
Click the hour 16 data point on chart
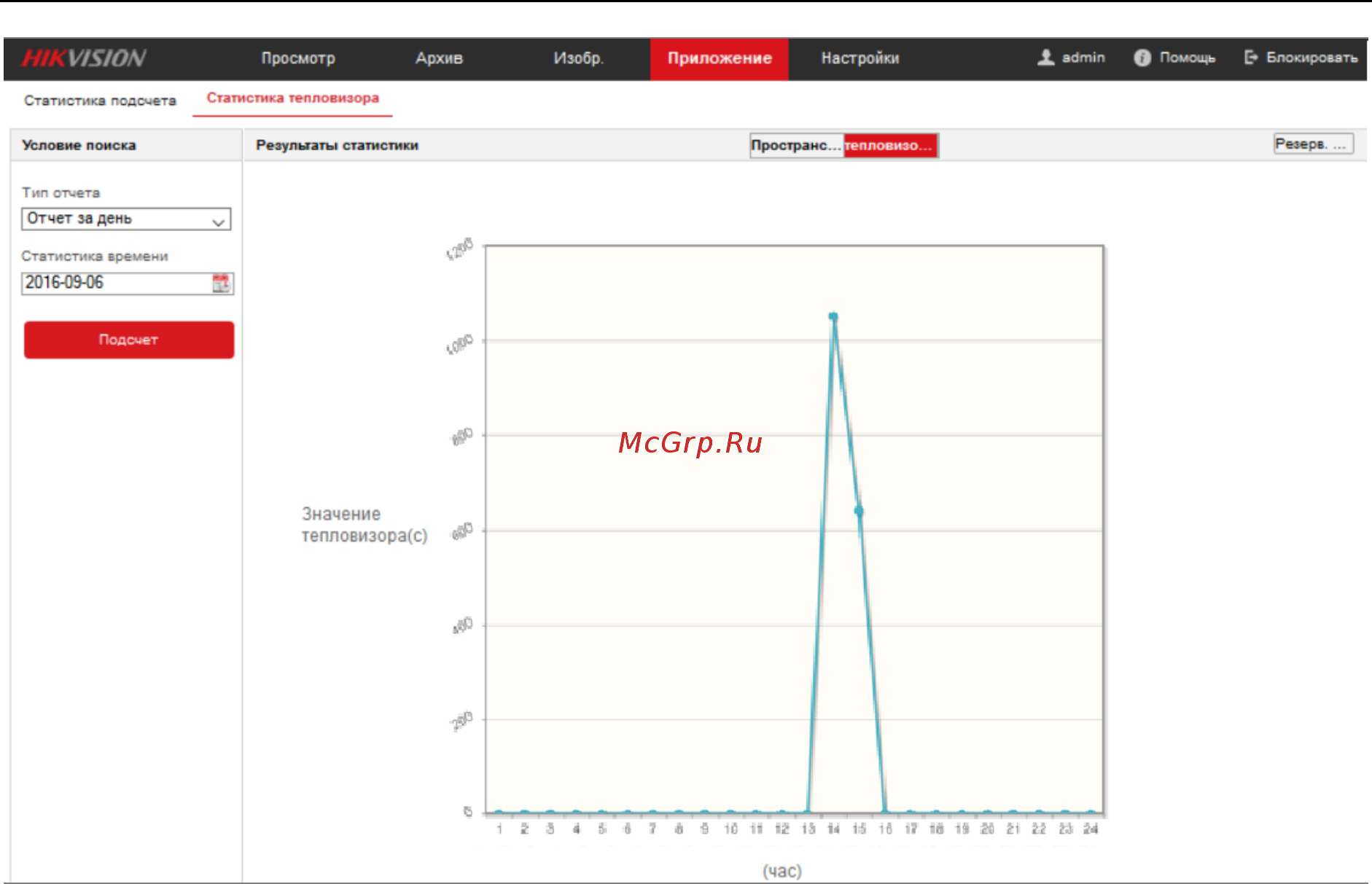885,812
